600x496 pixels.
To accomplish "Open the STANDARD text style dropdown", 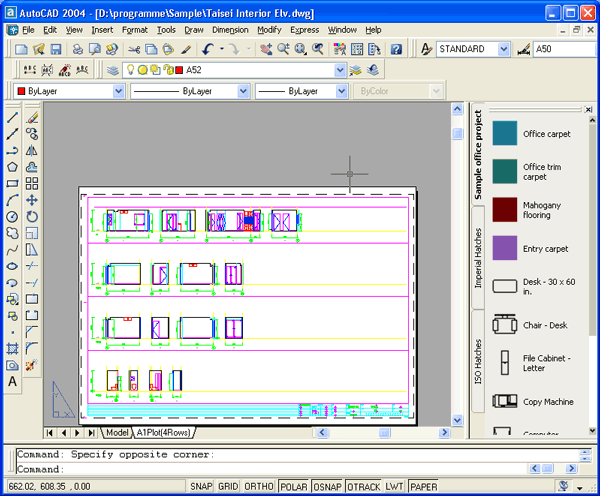I will pos(506,49).
